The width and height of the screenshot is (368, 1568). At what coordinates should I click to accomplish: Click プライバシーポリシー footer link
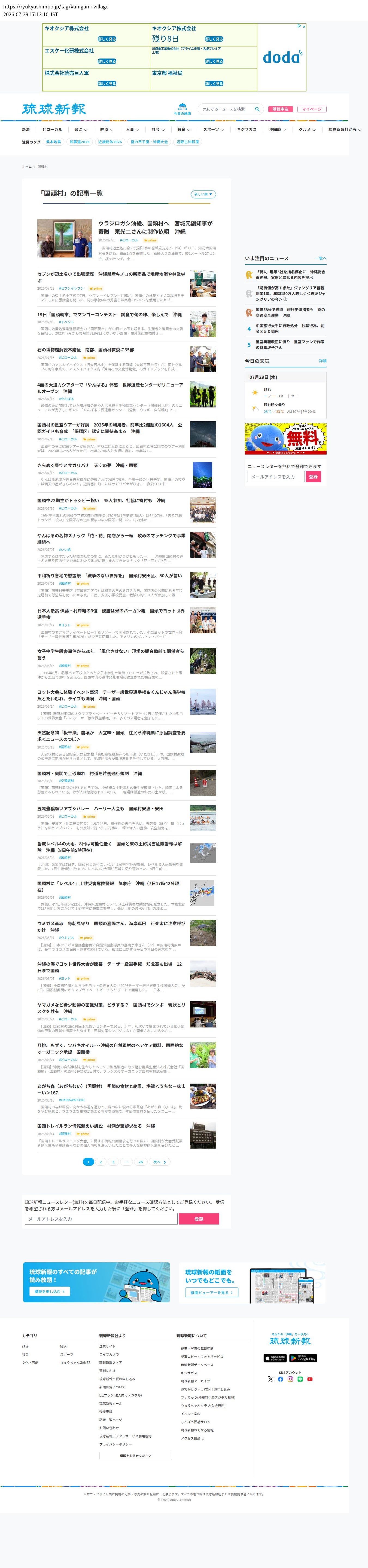click(x=116, y=1444)
